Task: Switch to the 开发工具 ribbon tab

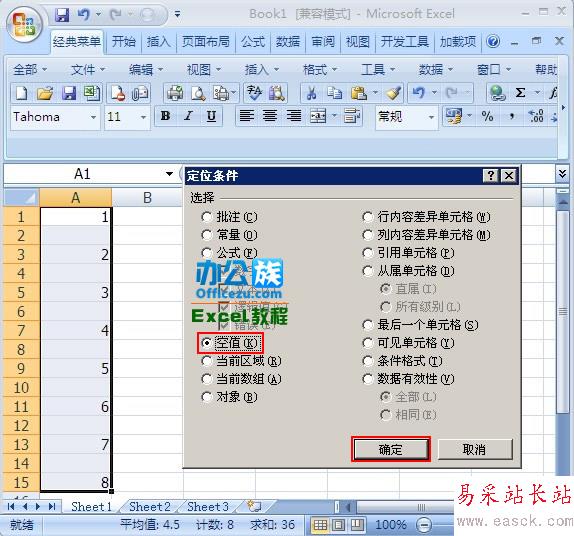Action: click(x=405, y=42)
